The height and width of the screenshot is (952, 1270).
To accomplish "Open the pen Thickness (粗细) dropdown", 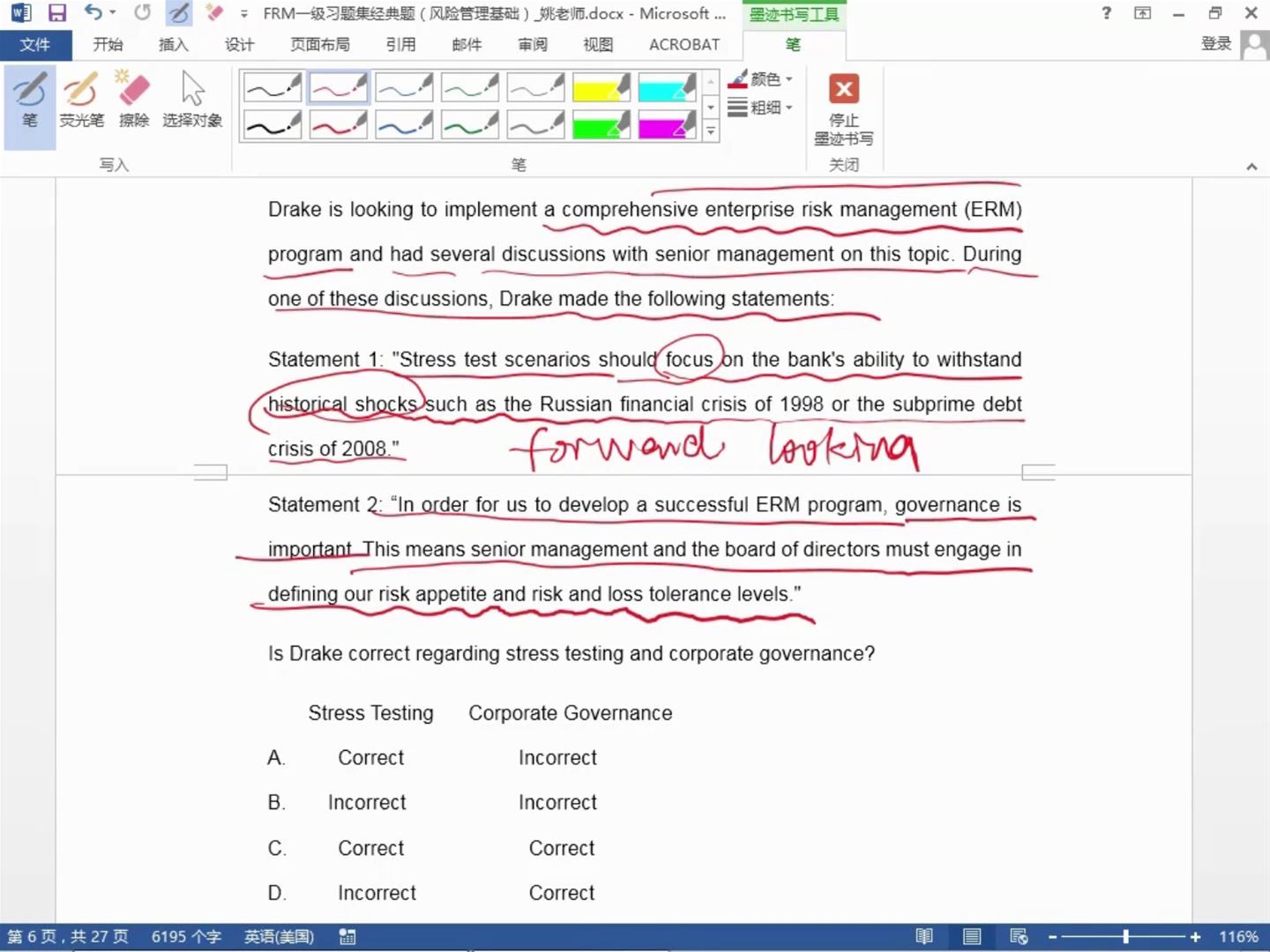I will 760,108.
